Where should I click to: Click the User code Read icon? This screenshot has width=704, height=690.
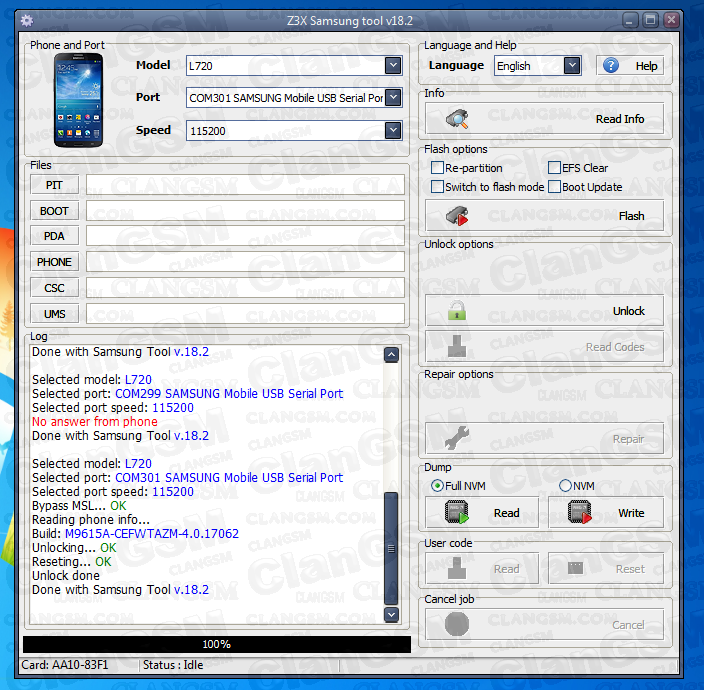457,568
